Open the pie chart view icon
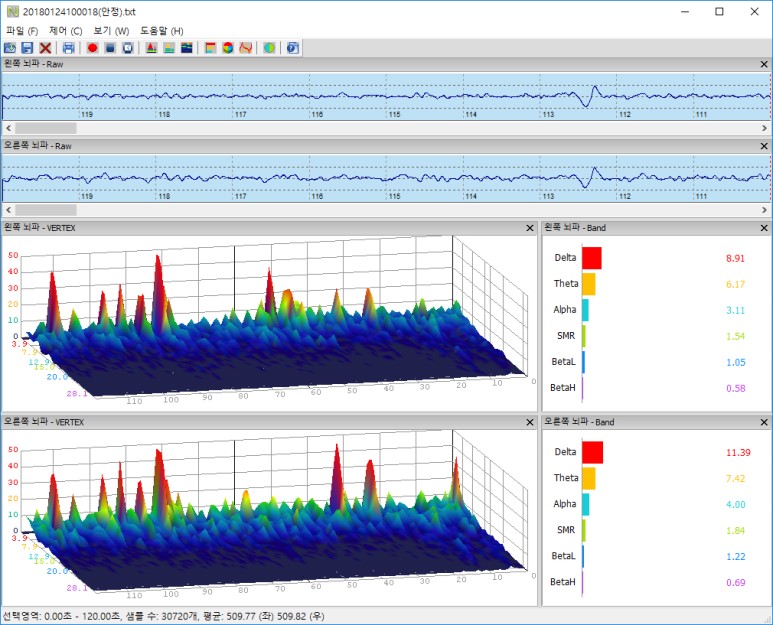The height and width of the screenshot is (625, 773). (x=228, y=48)
